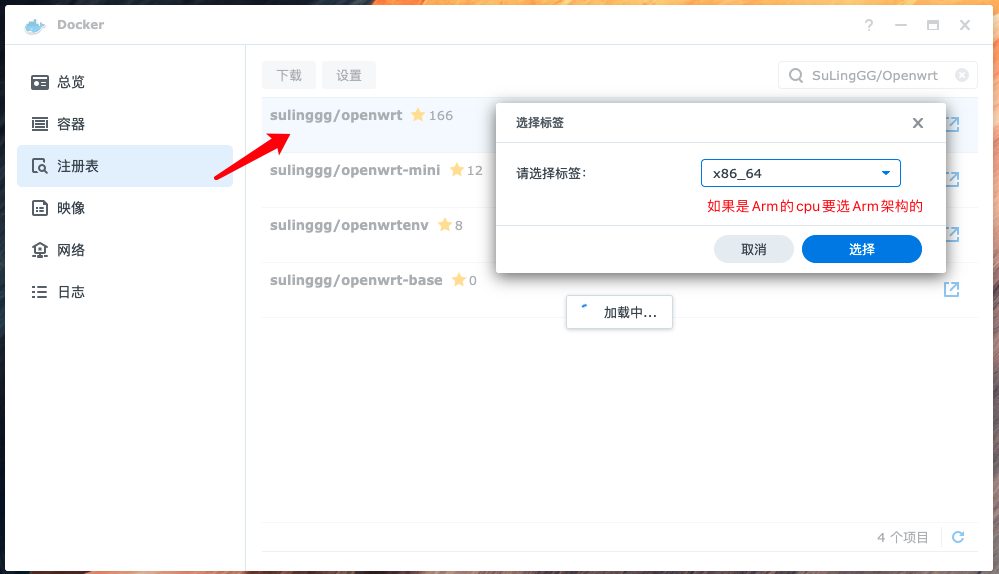
Task: Click the 设置 settings button
Action: tap(349, 75)
